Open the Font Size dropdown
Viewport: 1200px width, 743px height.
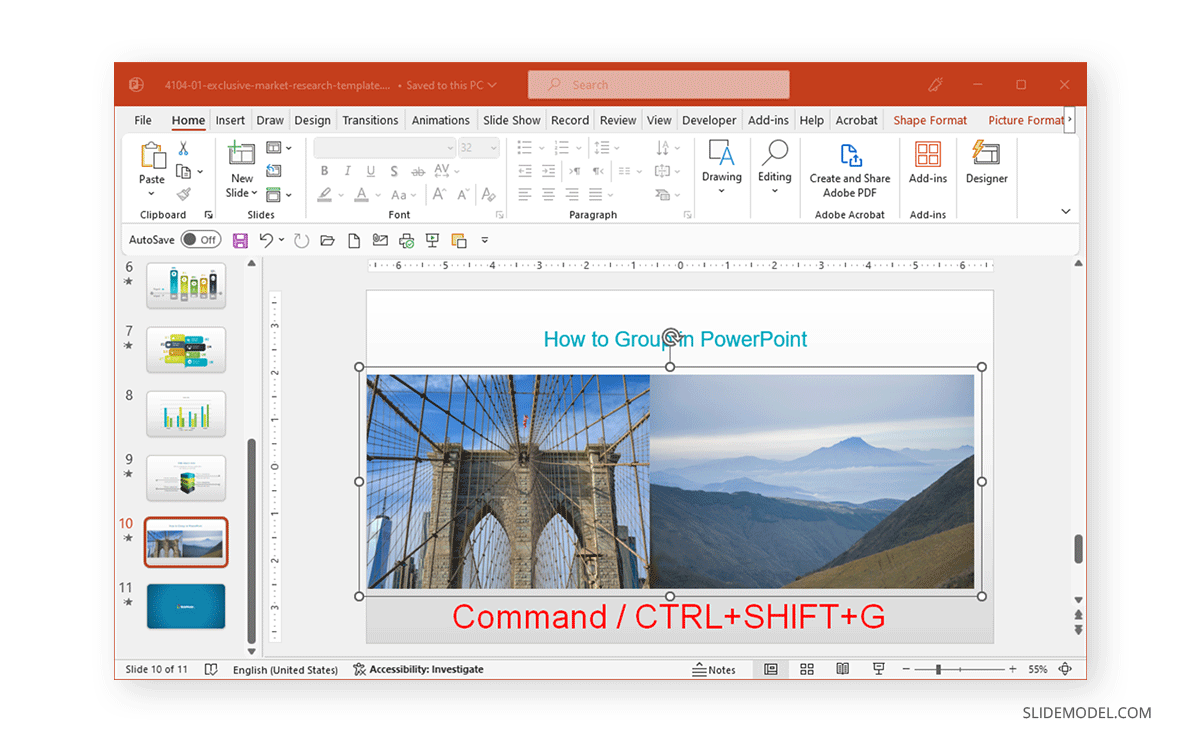(x=492, y=147)
